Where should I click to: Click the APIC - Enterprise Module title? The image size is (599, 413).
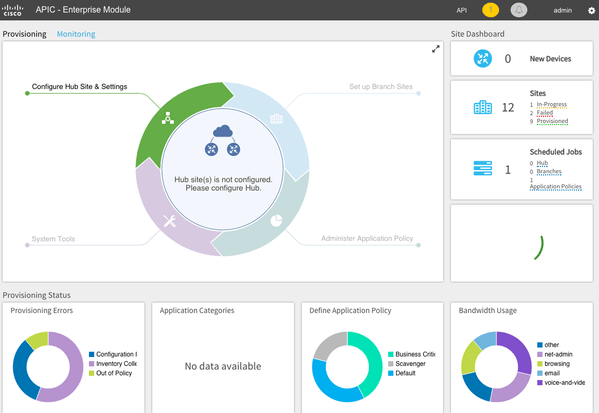point(83,10)
